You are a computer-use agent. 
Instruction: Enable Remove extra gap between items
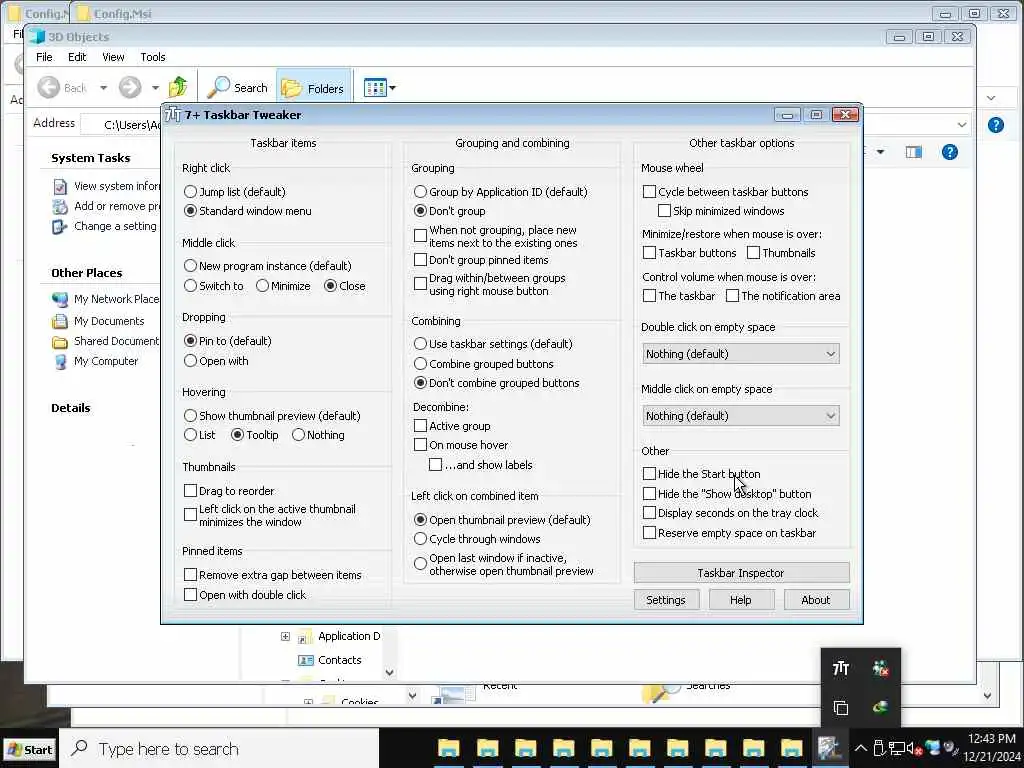click(x=190, y=575)
